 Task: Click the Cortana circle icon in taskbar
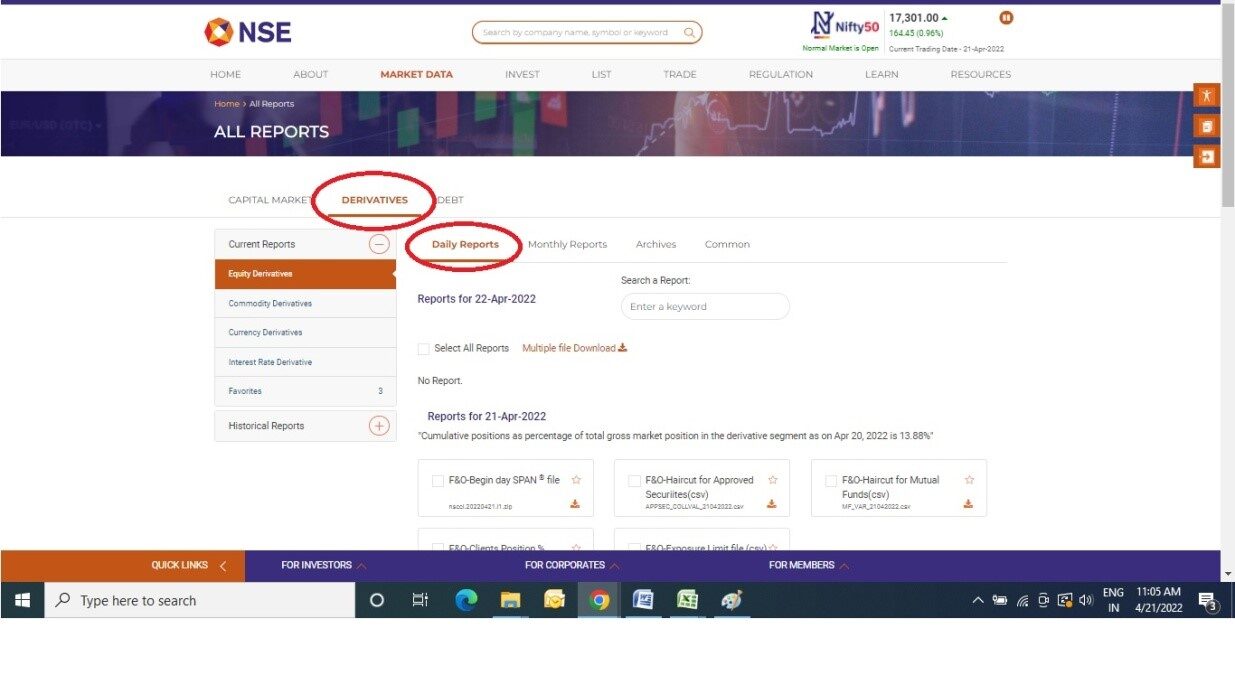[x=377, y=600]
